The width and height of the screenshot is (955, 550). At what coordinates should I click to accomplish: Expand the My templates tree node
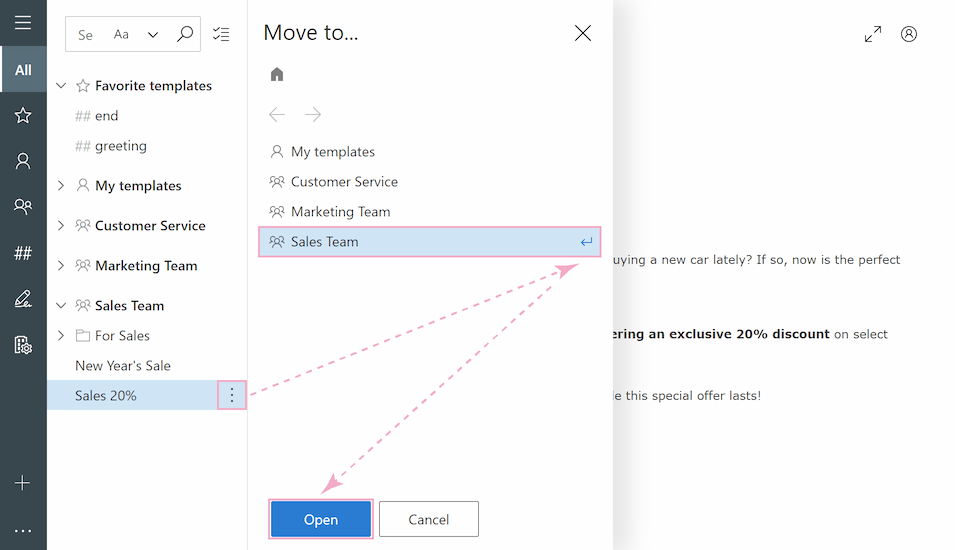(61, 185)
